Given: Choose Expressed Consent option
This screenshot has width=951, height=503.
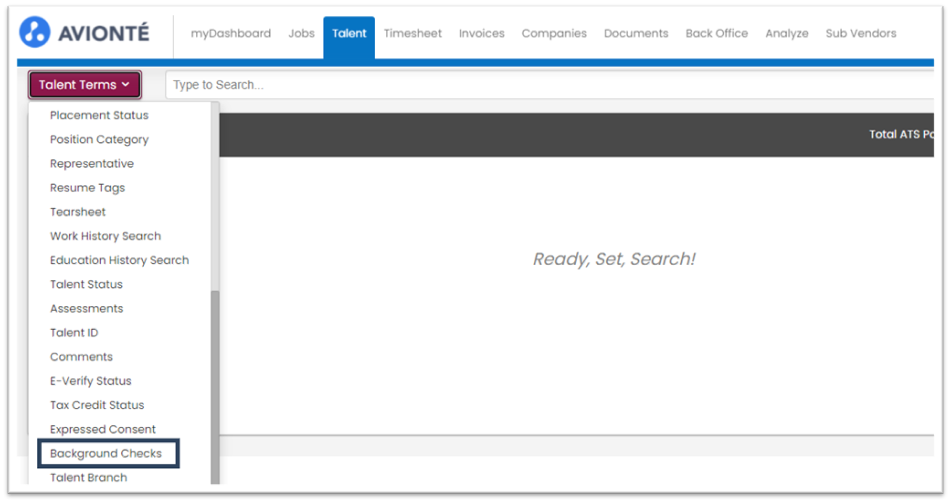Looking at the screenshot, I should (x=102, y=430).
